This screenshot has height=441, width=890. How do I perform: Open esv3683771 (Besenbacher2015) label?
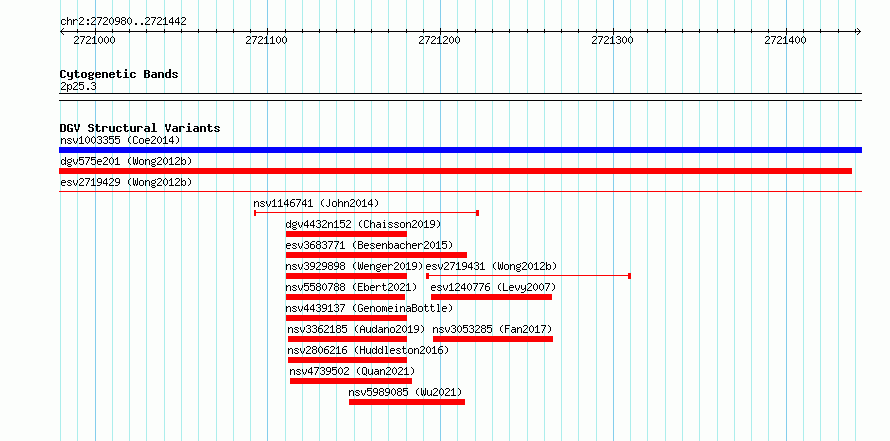point(370,245)
